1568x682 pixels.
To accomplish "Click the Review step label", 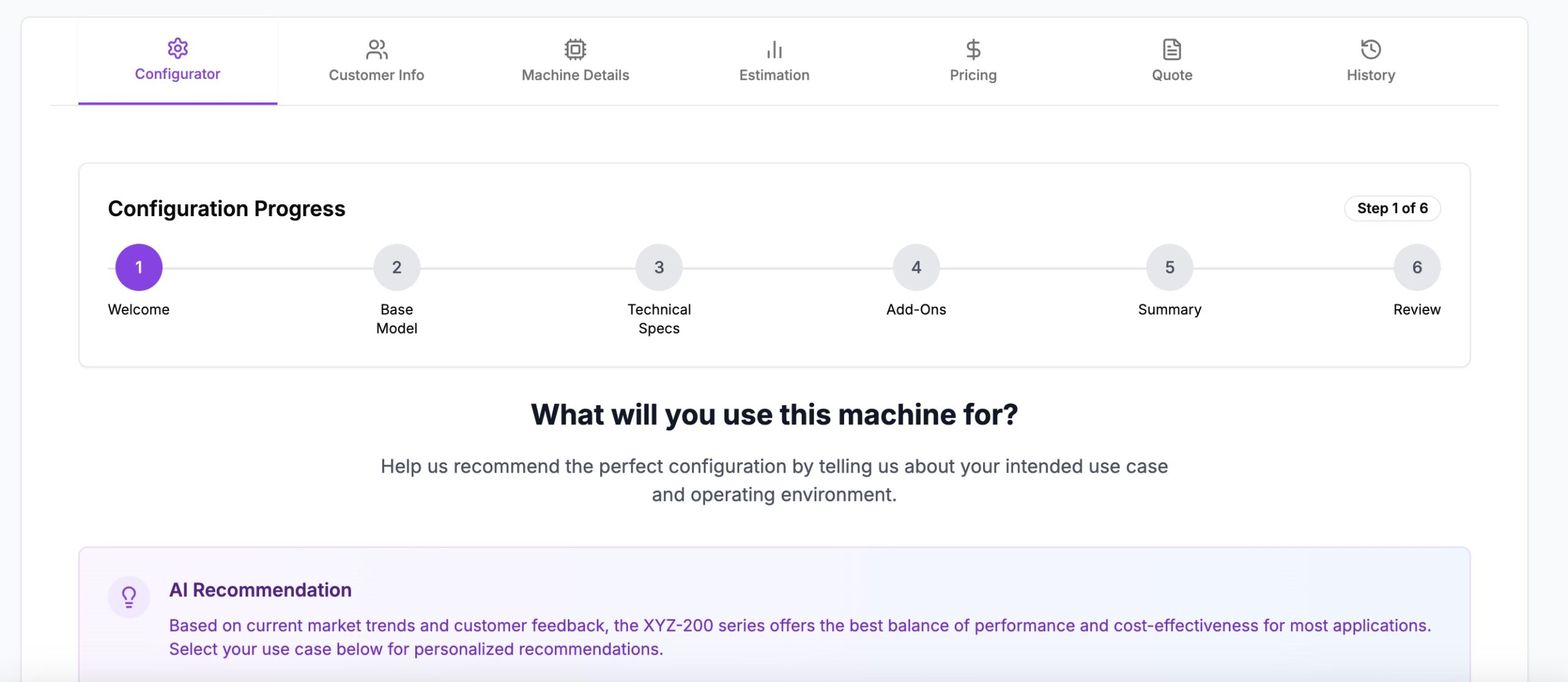I will click(x=1417, y=310).
